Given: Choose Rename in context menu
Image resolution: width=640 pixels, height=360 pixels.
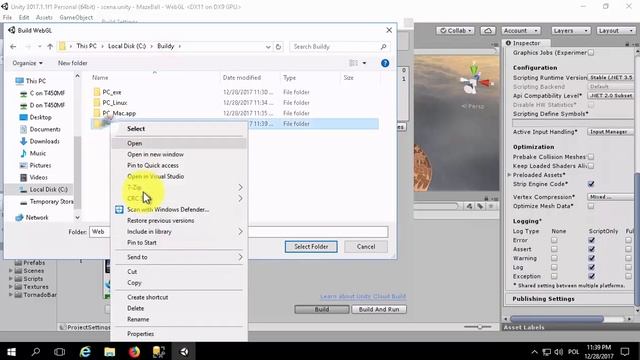Looking at the screenshot, I should (x=179, y=319).
